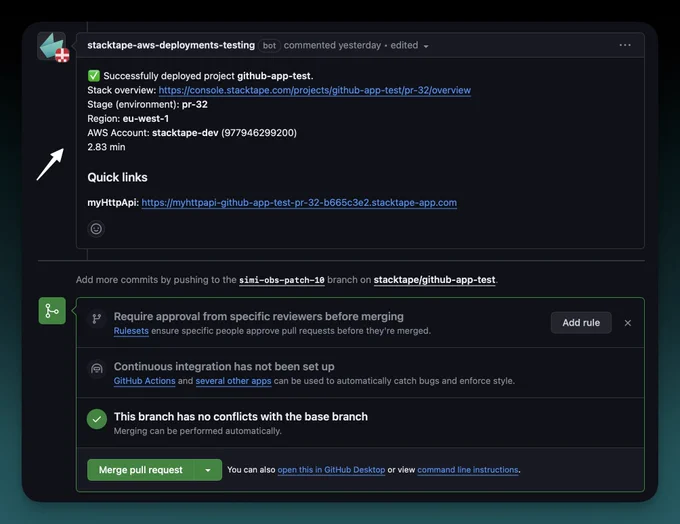The image size is (680, 524).
Task: Open merge method dropdown next to Merge button
Action: [208, 470]
